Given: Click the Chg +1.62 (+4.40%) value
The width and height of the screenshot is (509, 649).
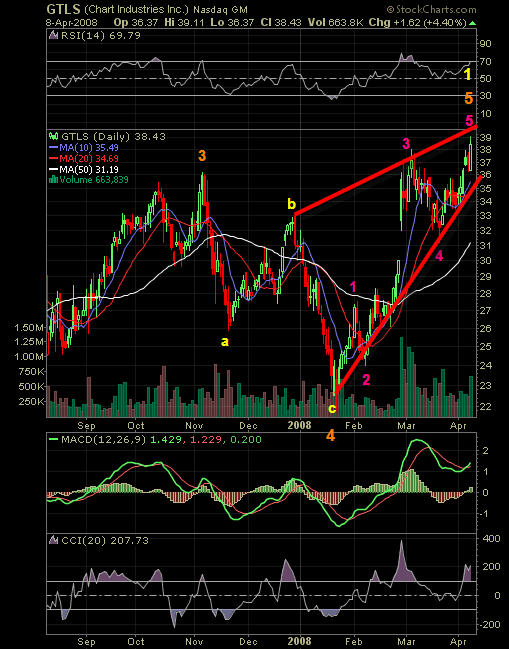Looking at the screenshot, I should [x=418, y=22].
